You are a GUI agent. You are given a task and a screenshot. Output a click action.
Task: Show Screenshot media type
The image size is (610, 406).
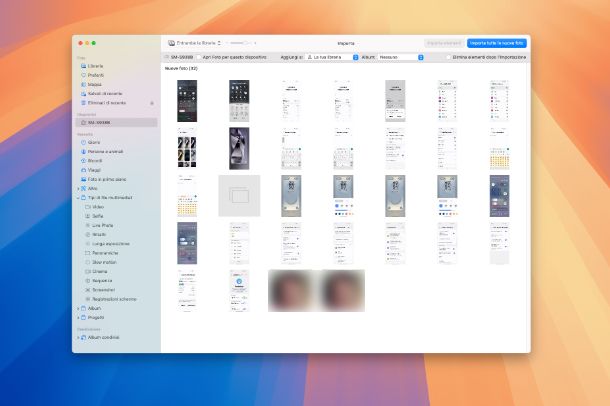pos(103,290)
